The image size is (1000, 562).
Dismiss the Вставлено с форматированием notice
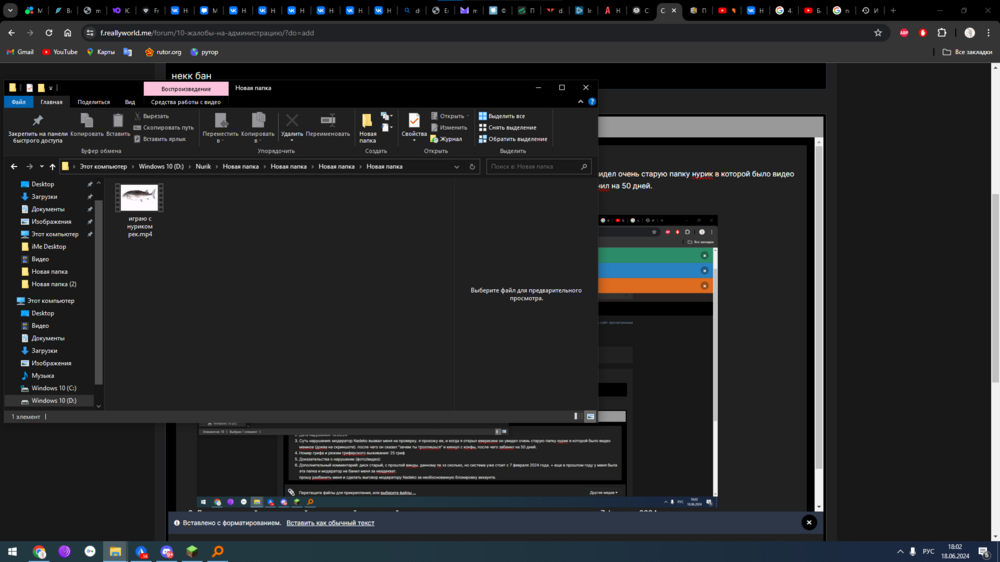coord(809,523)
